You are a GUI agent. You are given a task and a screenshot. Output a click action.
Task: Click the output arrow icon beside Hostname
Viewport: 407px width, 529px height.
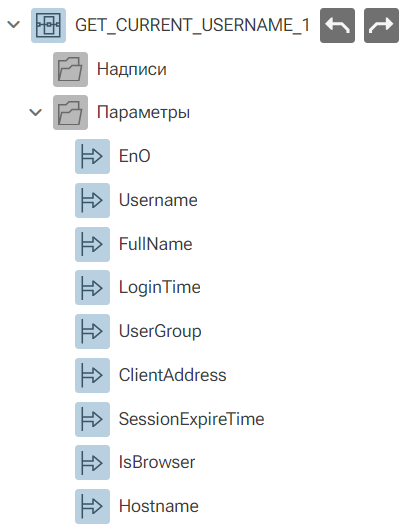tap(92, 506)
